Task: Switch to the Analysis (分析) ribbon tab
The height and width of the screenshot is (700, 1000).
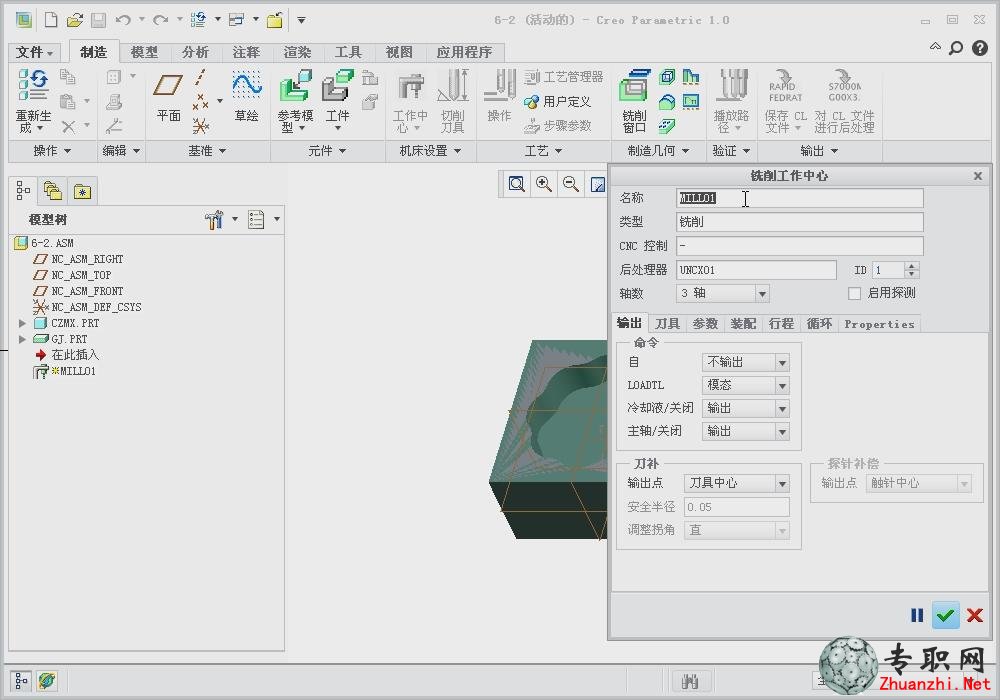Action: point(195,52)
